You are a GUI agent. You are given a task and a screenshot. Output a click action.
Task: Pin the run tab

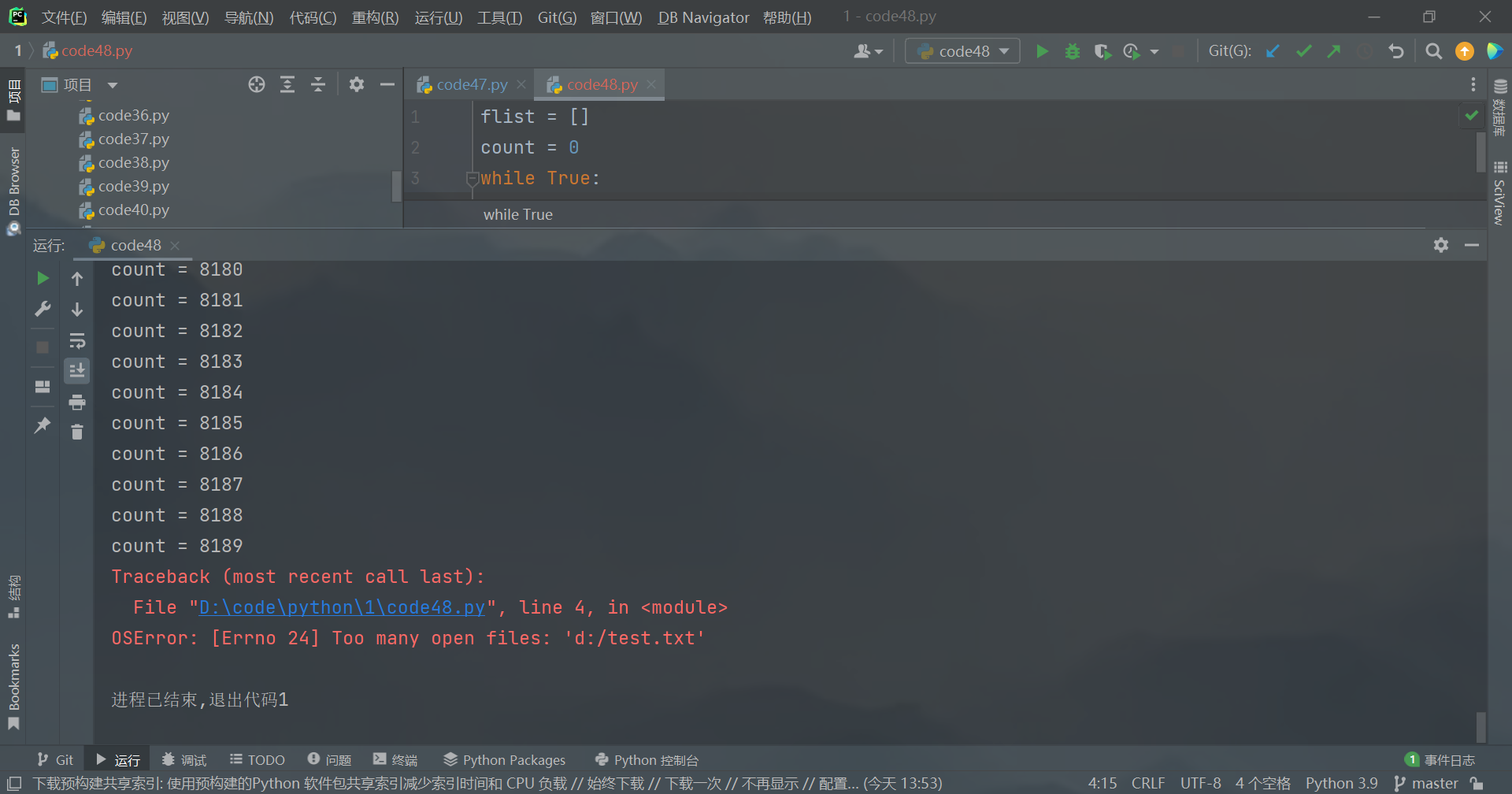pyautogui.click(x=43, y=425)
